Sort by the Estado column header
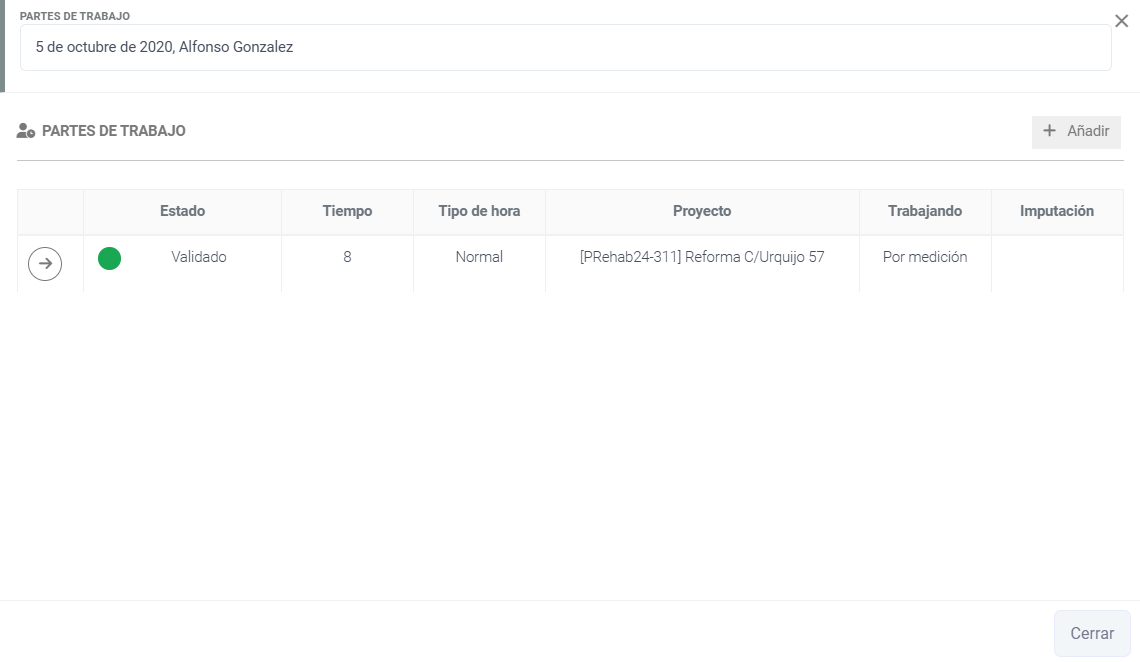Viewport: 1140px width, 662px height. [x=182, y=211]
